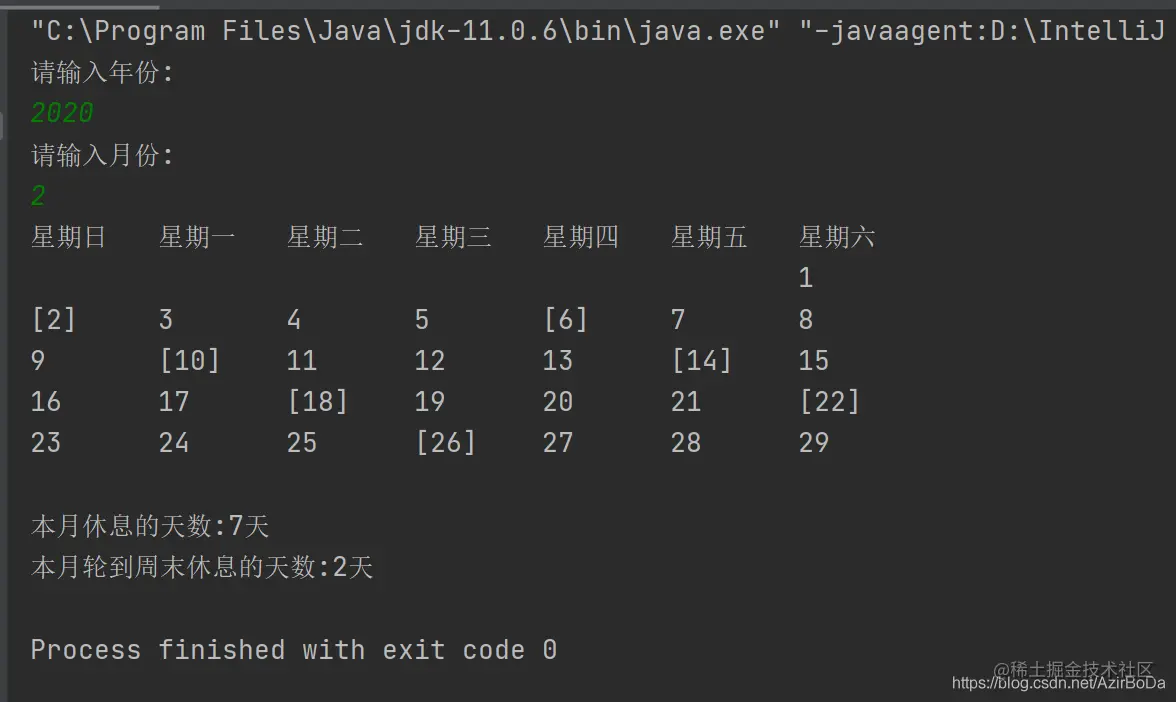Click the bracketed date [18]

pyautogui.click(x=318, y=402)
